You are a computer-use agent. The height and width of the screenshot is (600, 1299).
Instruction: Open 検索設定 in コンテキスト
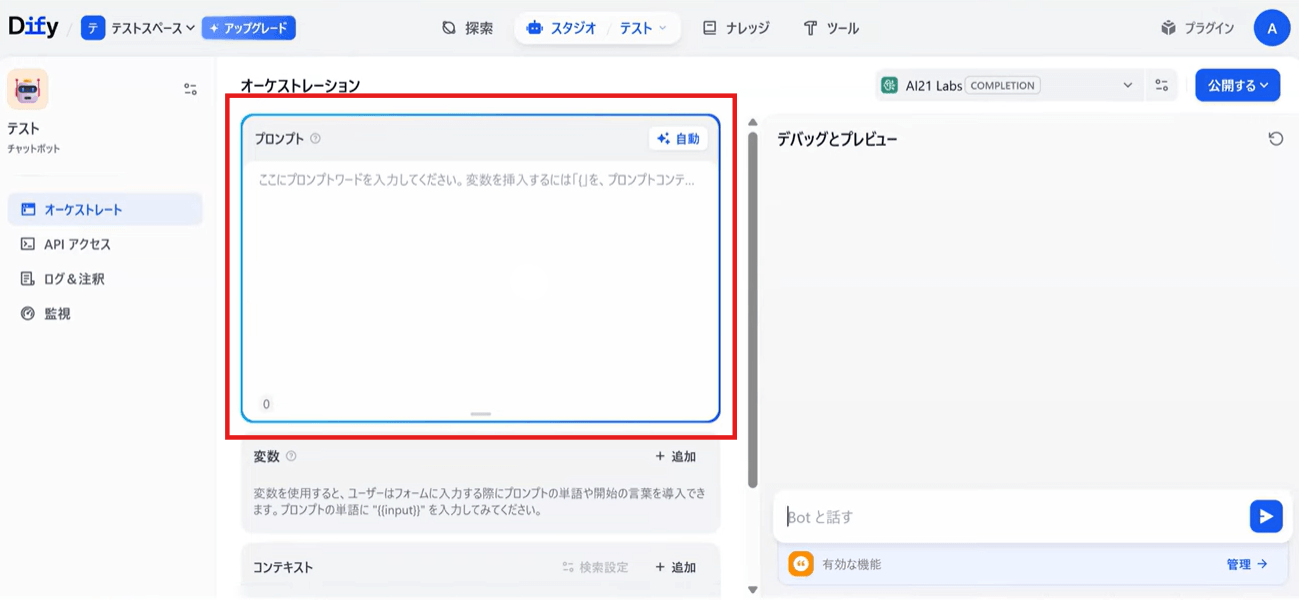(x=596, y=567)
